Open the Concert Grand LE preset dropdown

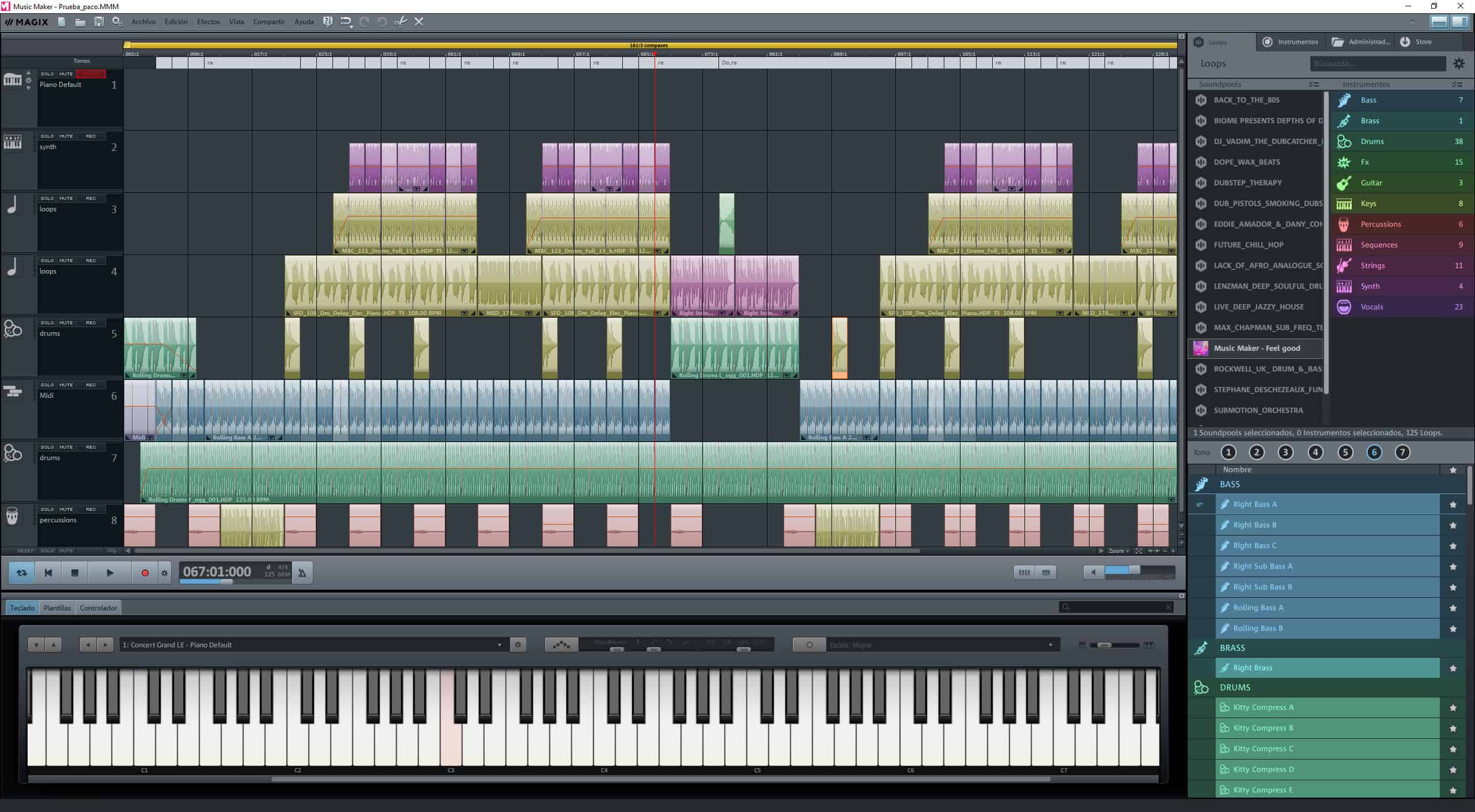coord(499,645)
